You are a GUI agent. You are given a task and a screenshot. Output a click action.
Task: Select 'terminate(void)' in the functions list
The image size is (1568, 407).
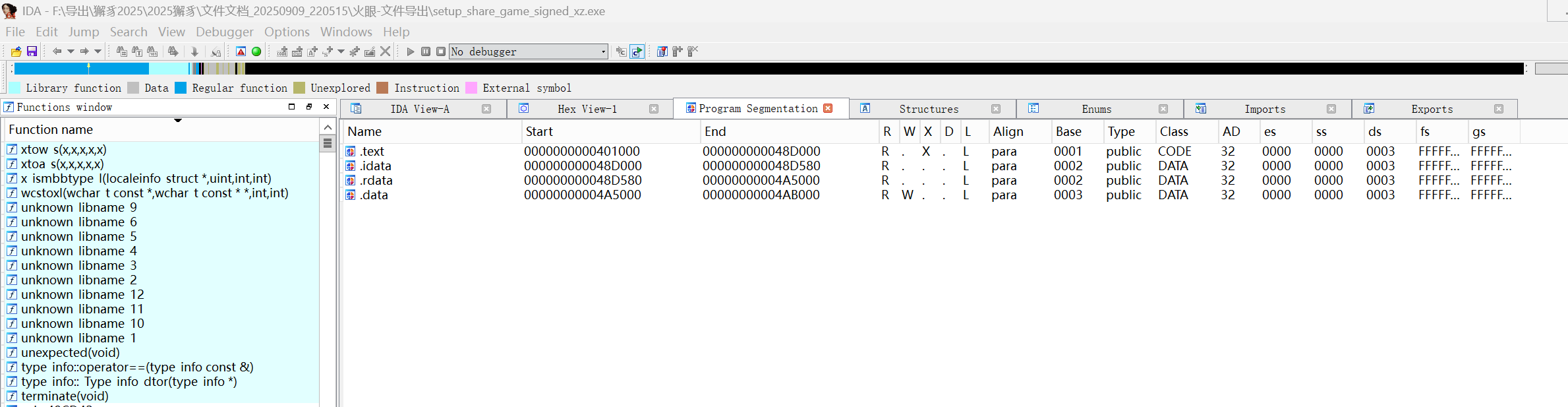pyautogui.click(x=65, y=396)
